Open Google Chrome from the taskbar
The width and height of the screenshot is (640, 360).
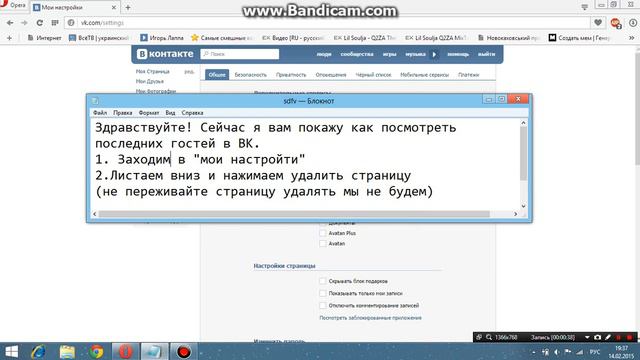[x=96, y=352]
